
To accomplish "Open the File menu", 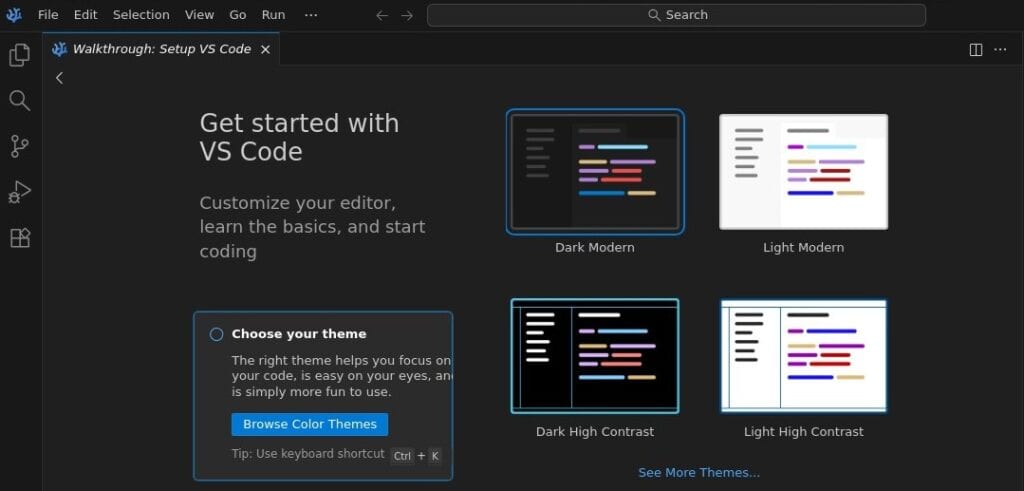I will 48,14.
